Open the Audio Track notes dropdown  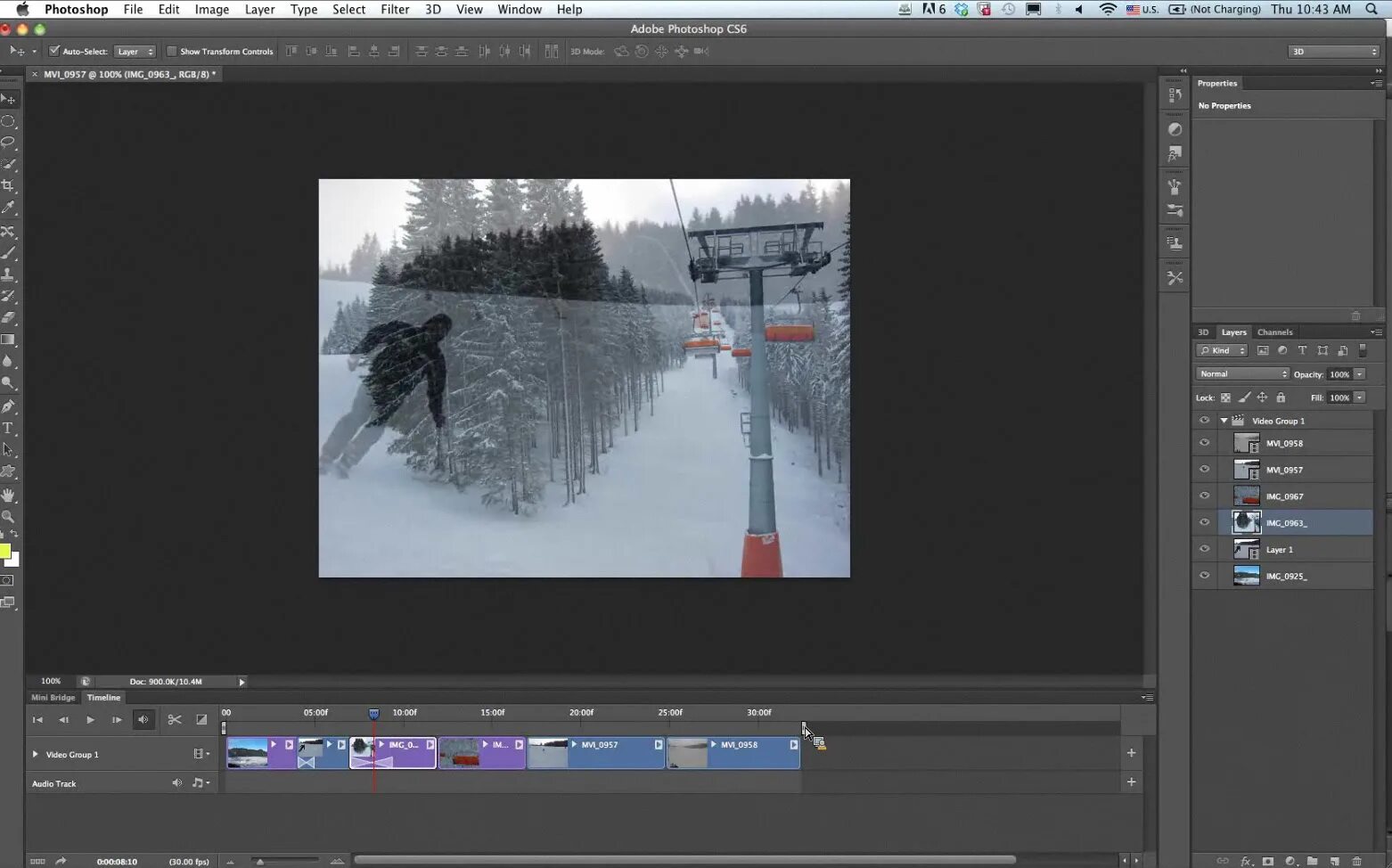tap(201, 782)
